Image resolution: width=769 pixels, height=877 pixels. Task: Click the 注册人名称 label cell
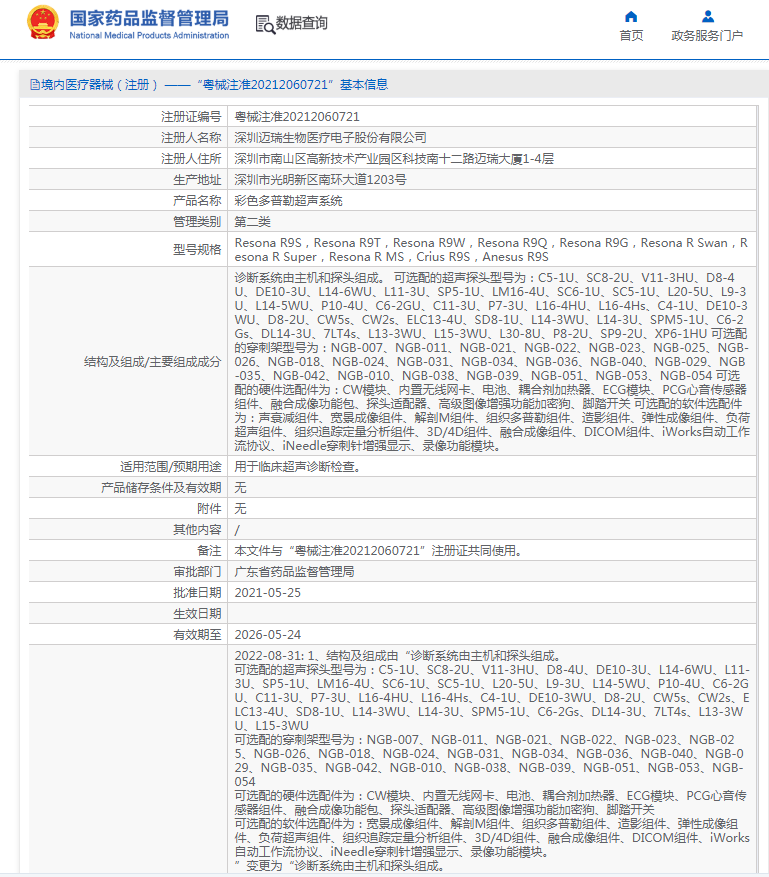[x=129, y=138]
